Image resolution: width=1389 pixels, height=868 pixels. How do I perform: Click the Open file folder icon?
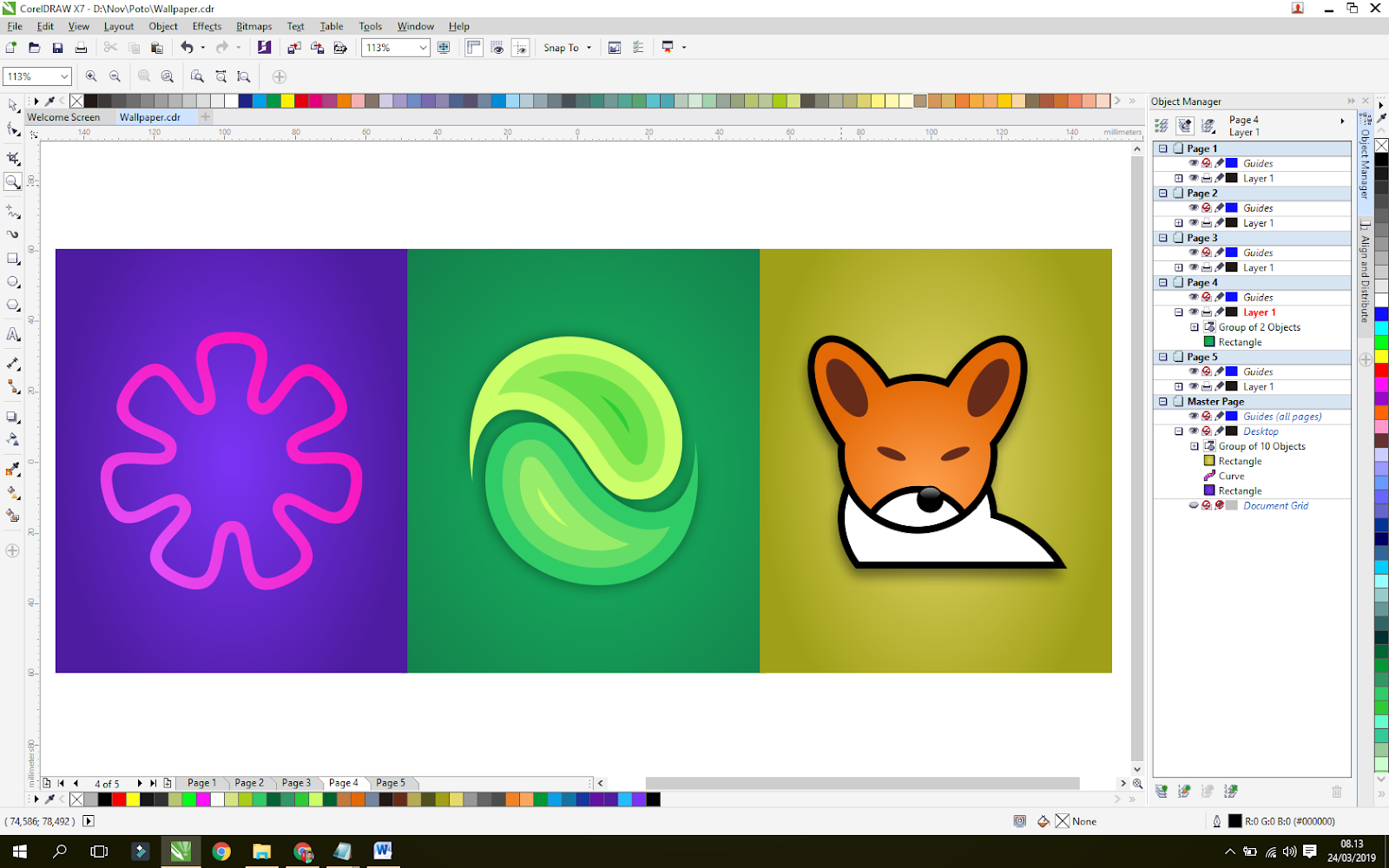point(35,48)
